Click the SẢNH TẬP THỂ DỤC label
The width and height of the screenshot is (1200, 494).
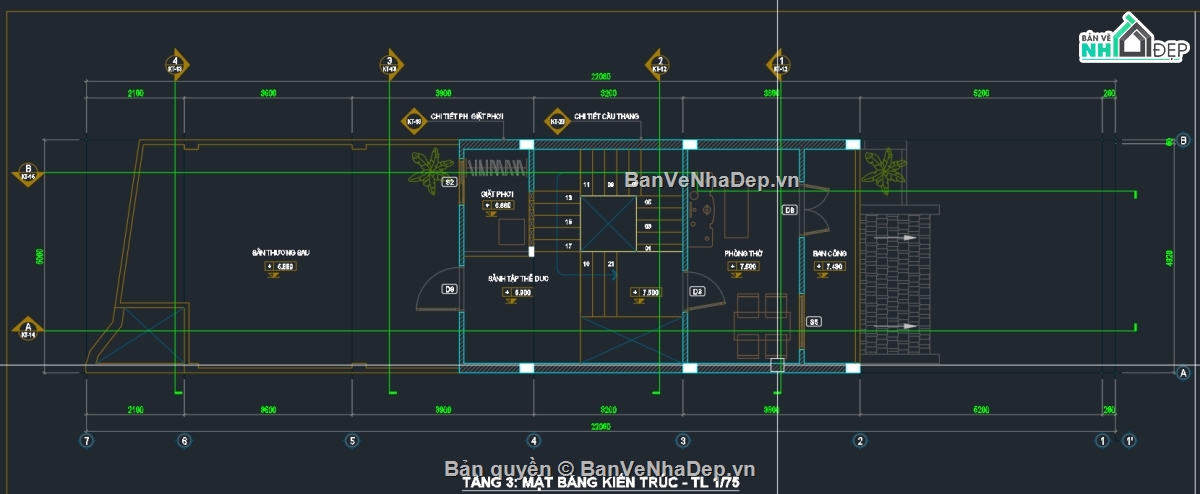(x=517, y=278)
